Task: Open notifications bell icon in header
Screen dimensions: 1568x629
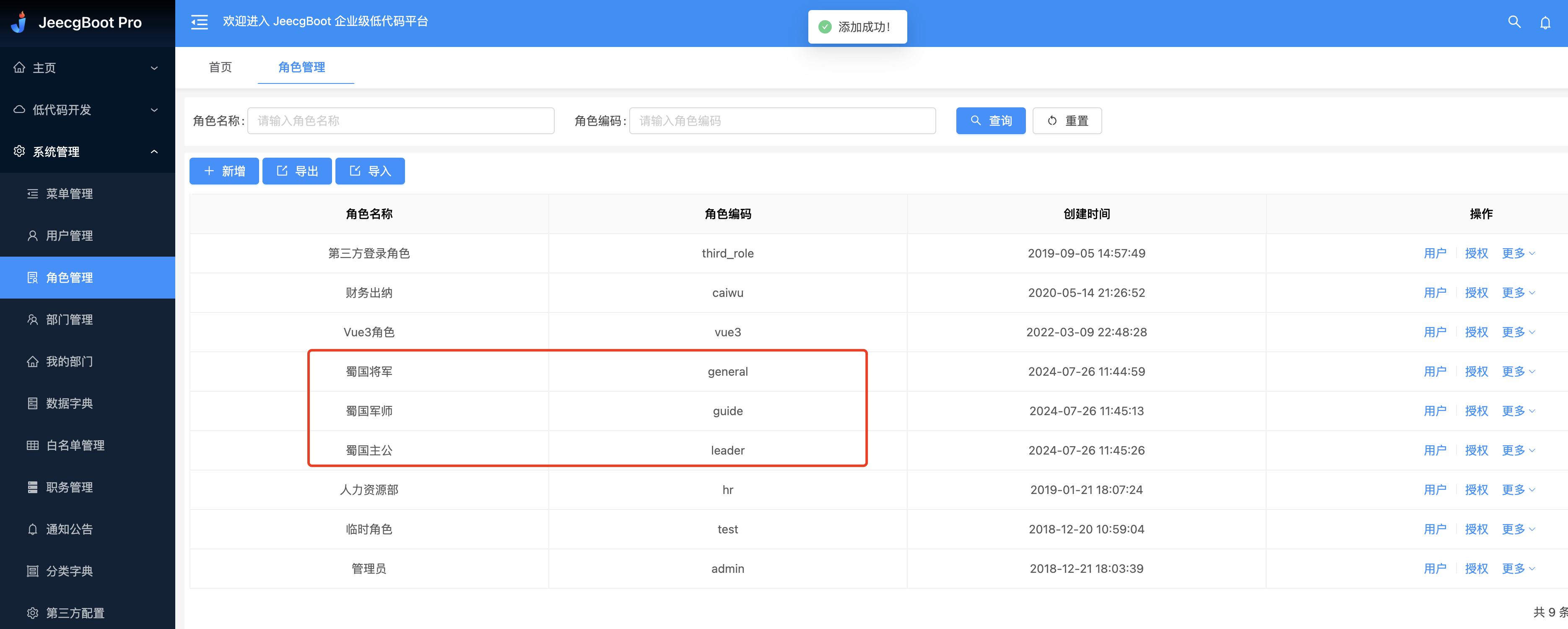Action: point(1545,23)
